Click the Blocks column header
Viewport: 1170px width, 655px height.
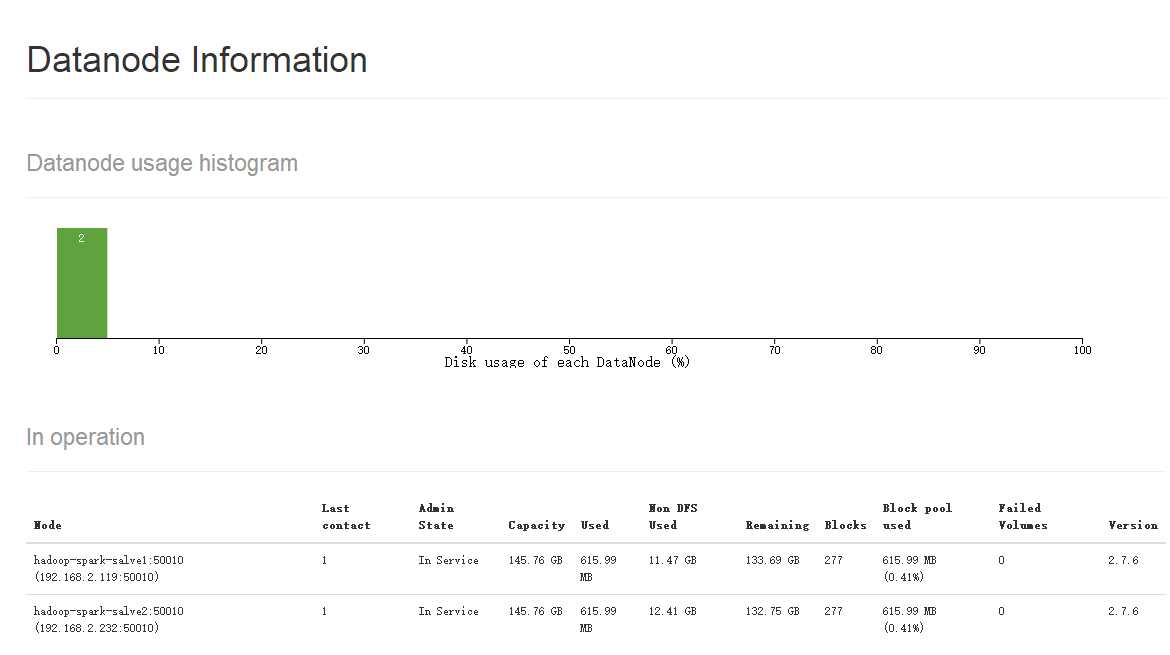click(x=845, y=525)
